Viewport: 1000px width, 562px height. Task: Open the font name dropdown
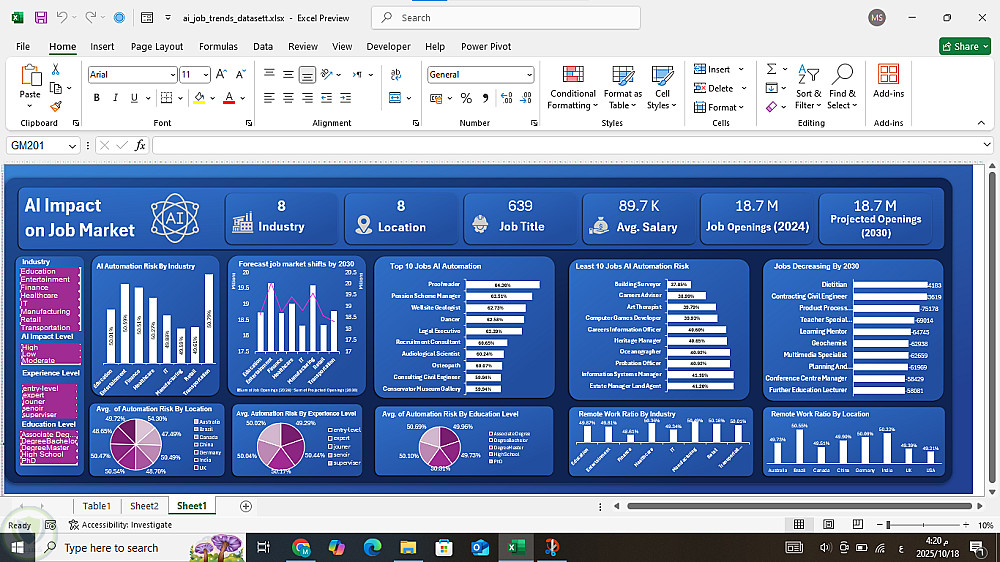pos(172,75)
